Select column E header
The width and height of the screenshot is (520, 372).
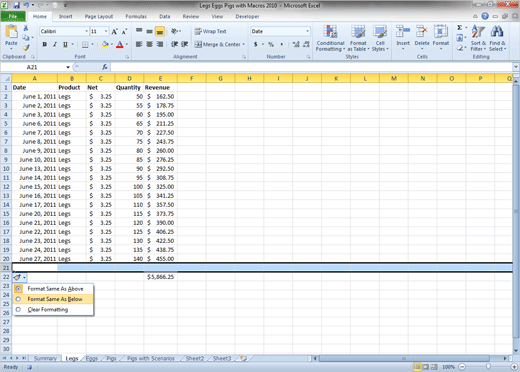pos(160,79)
